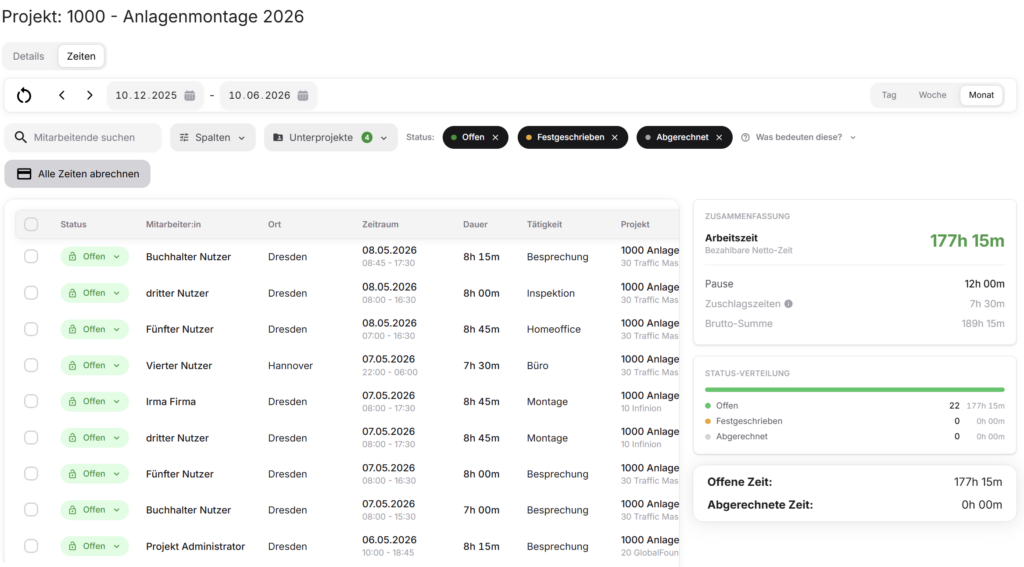Go to previous period with left arrow
The height and width of the screenshot is (567, 1024).
pyautogui.click(x=62, y=95)
